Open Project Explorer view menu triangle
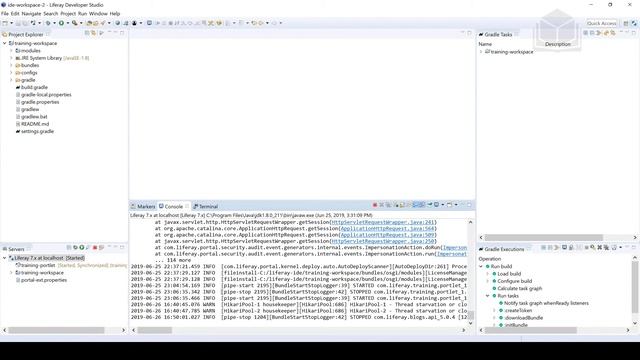The height and width of the screenshot is (360, 640). point(101,33)
